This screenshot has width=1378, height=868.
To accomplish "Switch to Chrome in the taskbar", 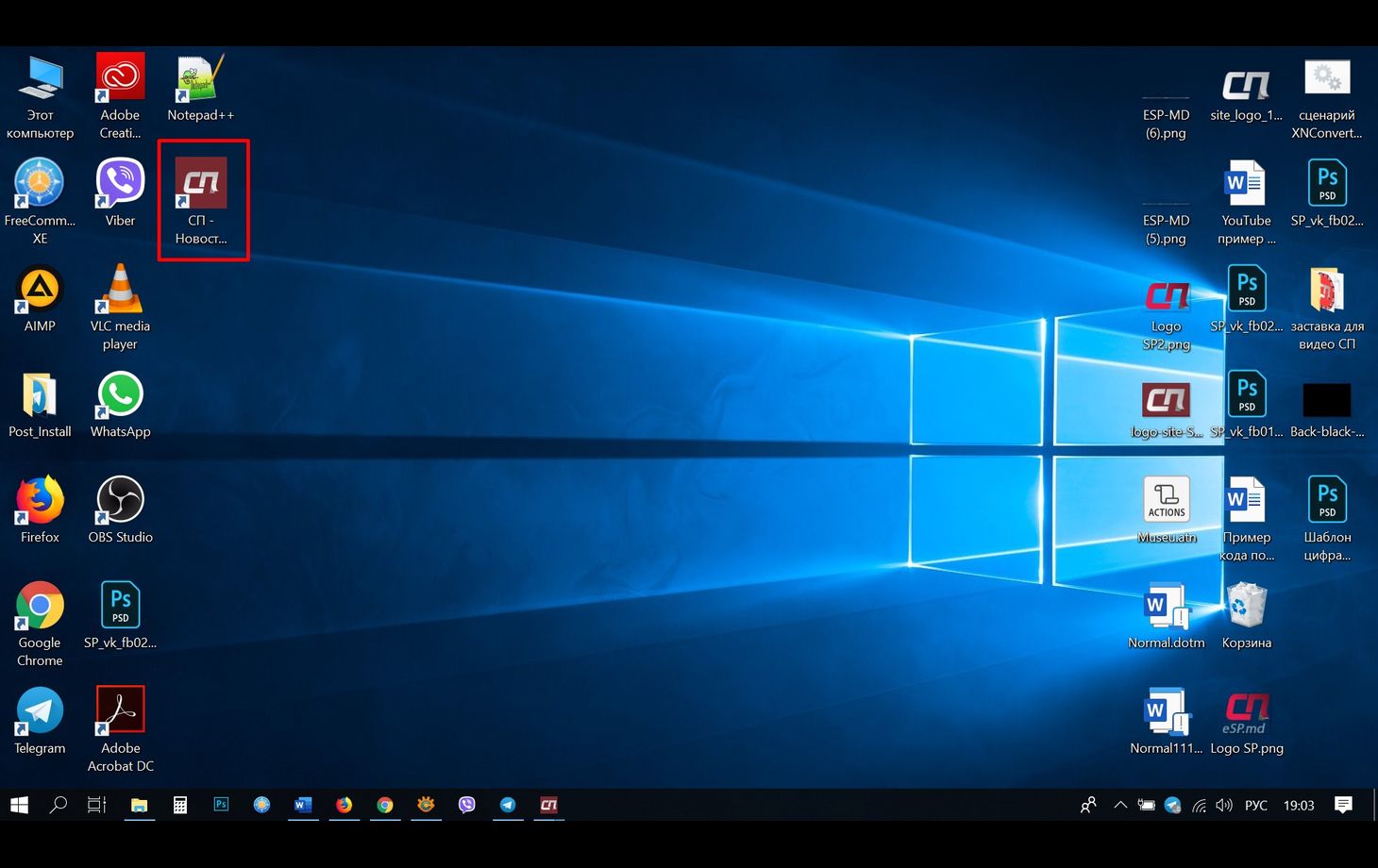I will pos(385,805).
